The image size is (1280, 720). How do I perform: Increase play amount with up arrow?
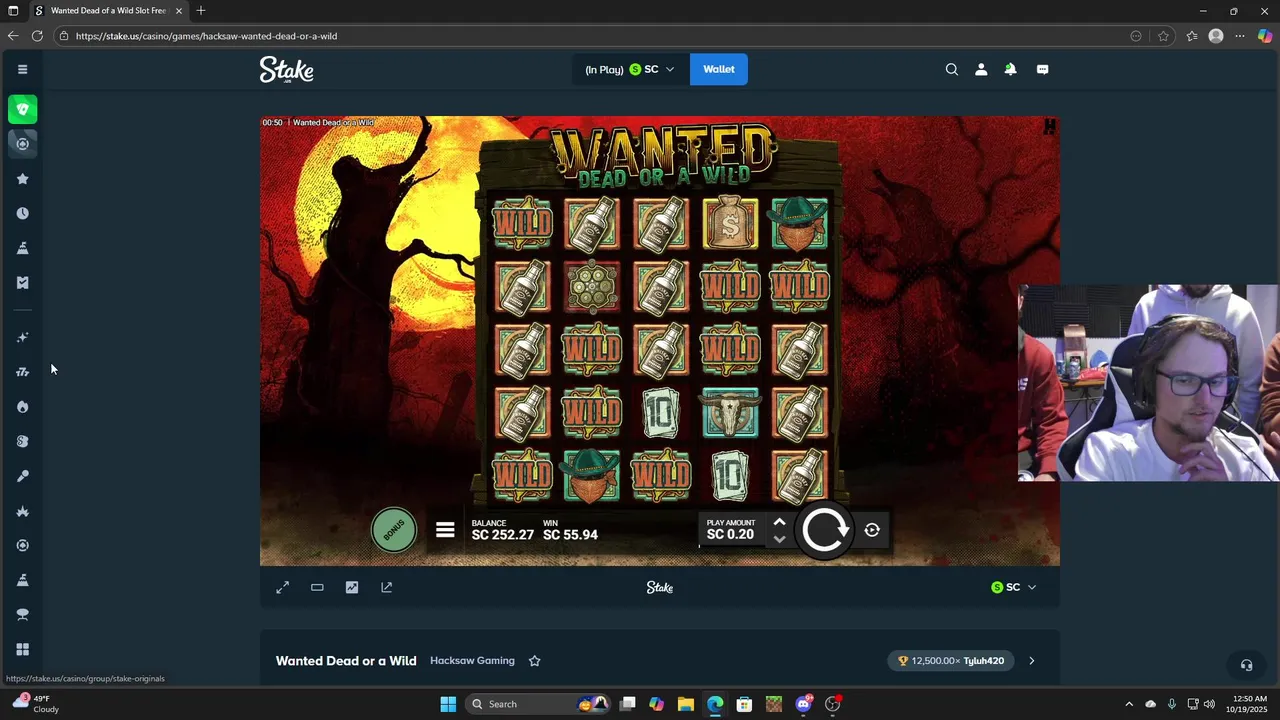pyautogui.click(x=779, y=522)
